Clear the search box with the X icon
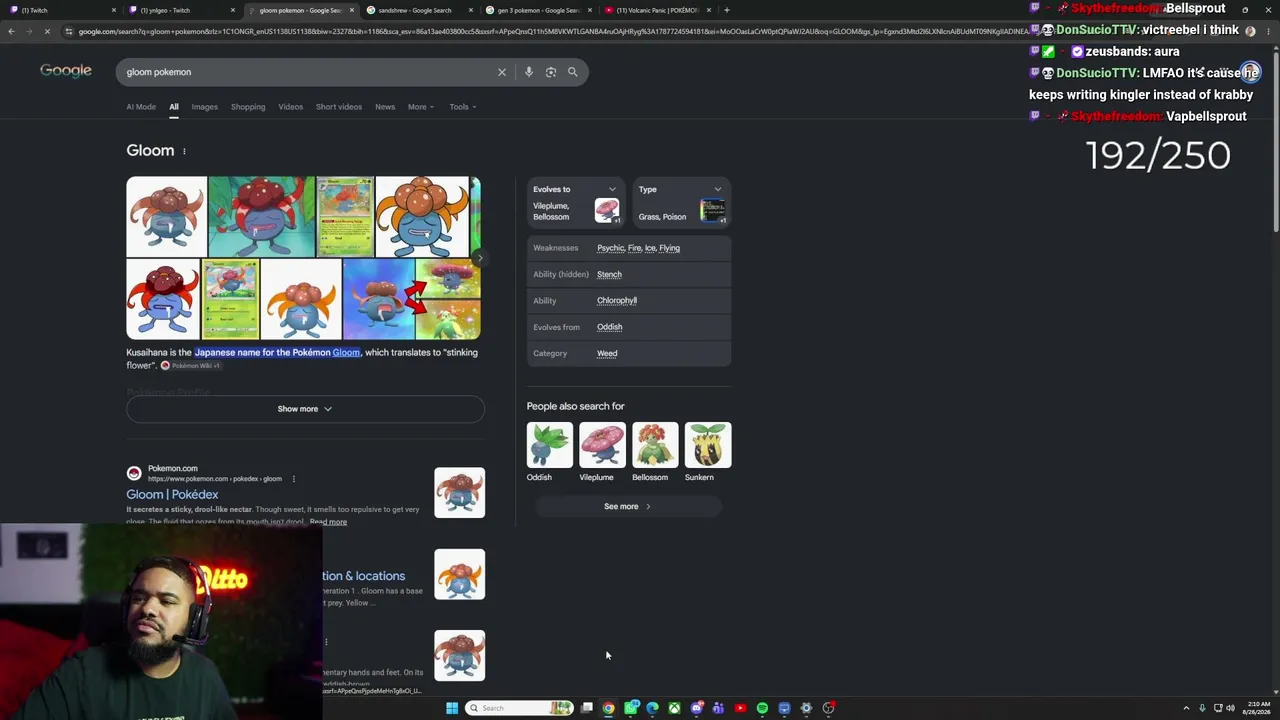 click(x=502, y=72)
